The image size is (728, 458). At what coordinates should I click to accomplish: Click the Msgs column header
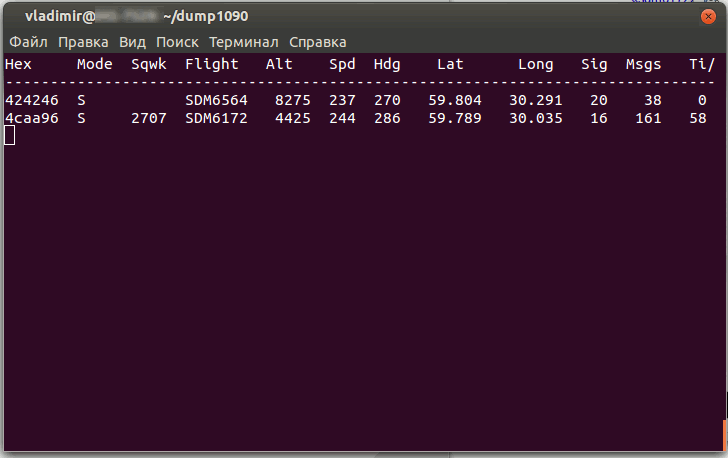pyautogui.click(x=643, y=64)
